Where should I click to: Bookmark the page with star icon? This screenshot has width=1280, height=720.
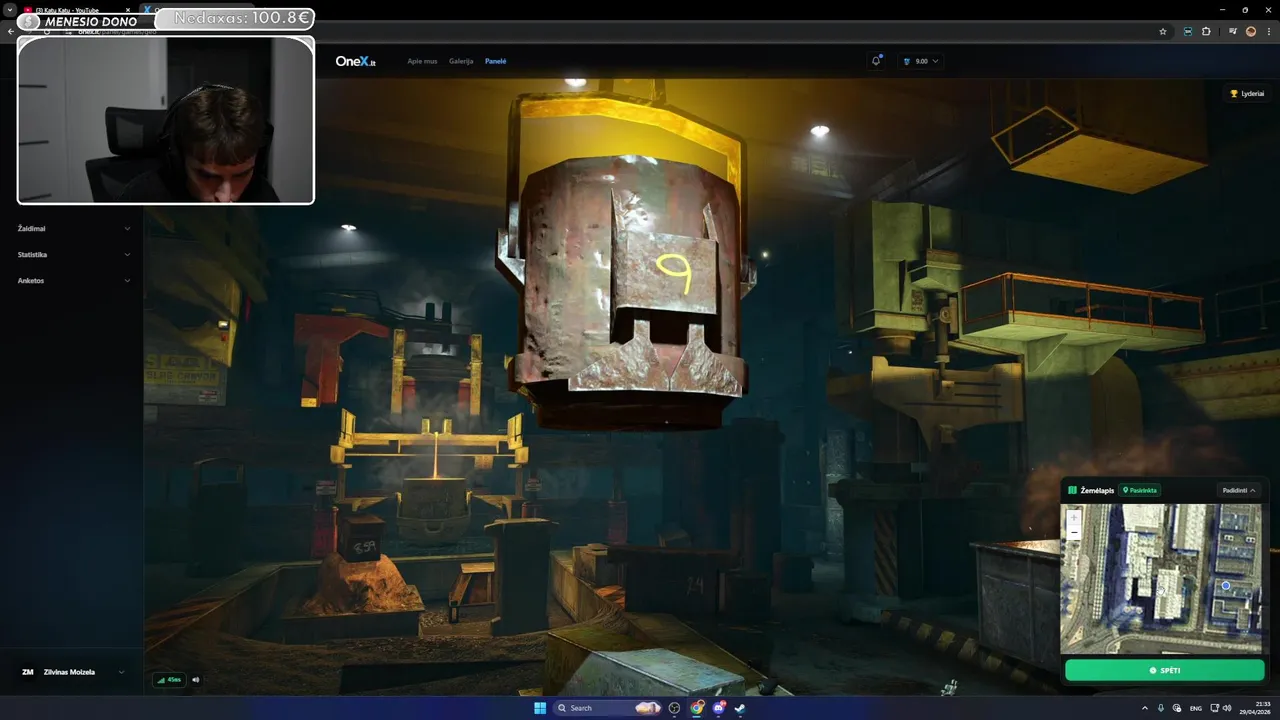pos(1163,31)
